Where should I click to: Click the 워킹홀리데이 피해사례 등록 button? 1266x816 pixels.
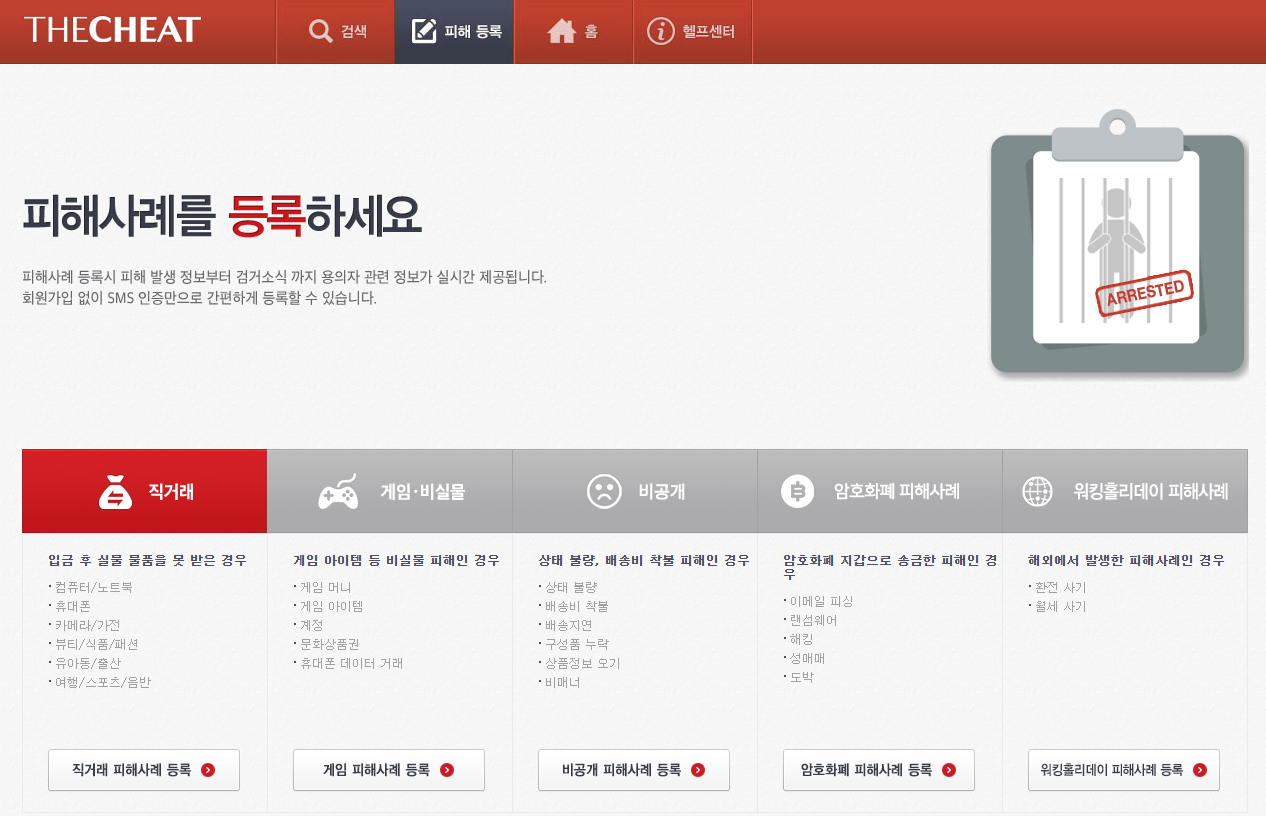click(x=1124, y=770)
